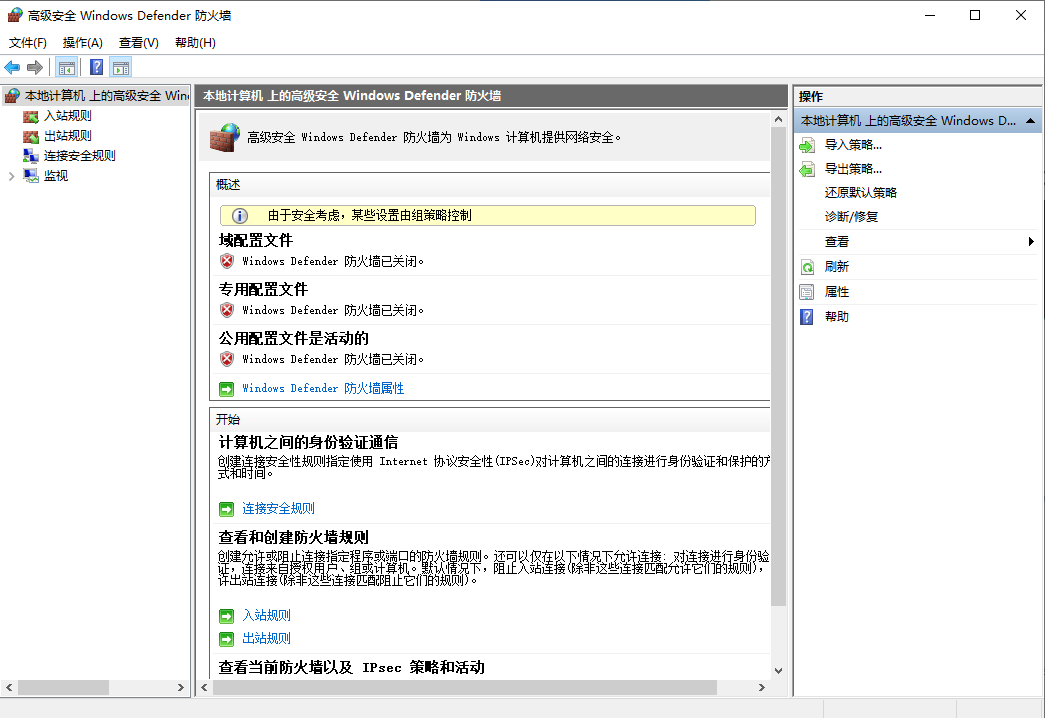The width and height of the screenshot is (1045, 718).
Task: Click the back arrow toolbar icon
Action: tap(12, 67)
